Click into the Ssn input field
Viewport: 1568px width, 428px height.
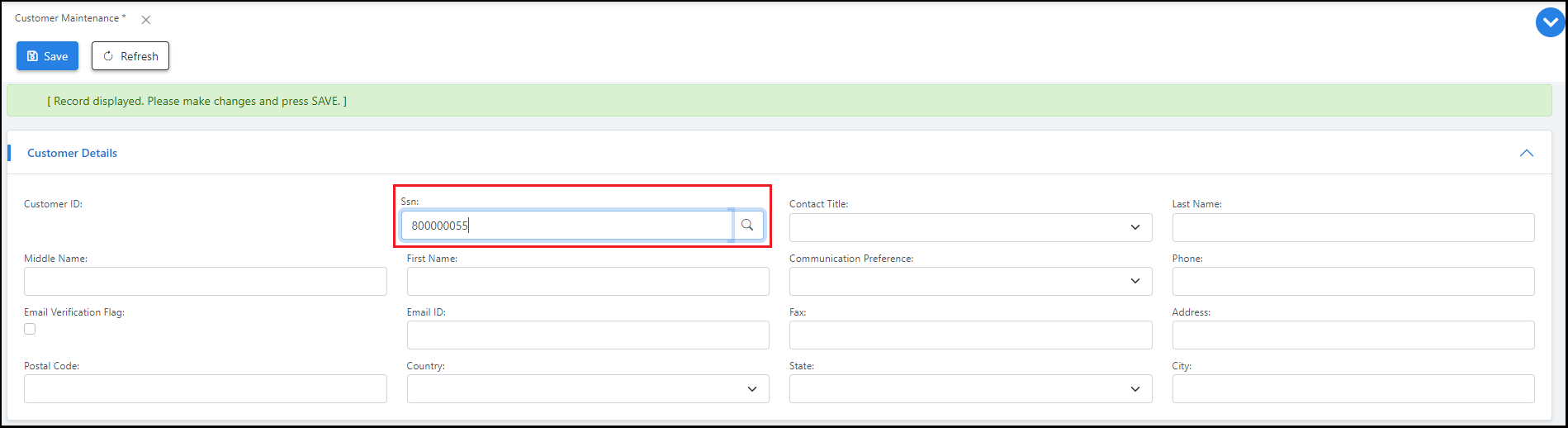pyautogui.click(x=566, y=226)
